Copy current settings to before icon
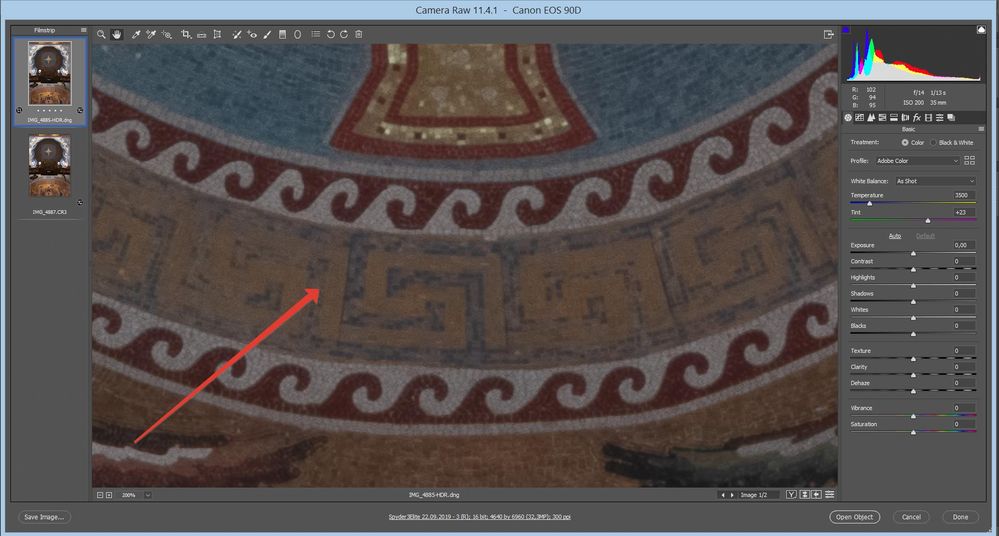Image resolution: width=999 pixels, height=536 pixels. pos(817,495)
